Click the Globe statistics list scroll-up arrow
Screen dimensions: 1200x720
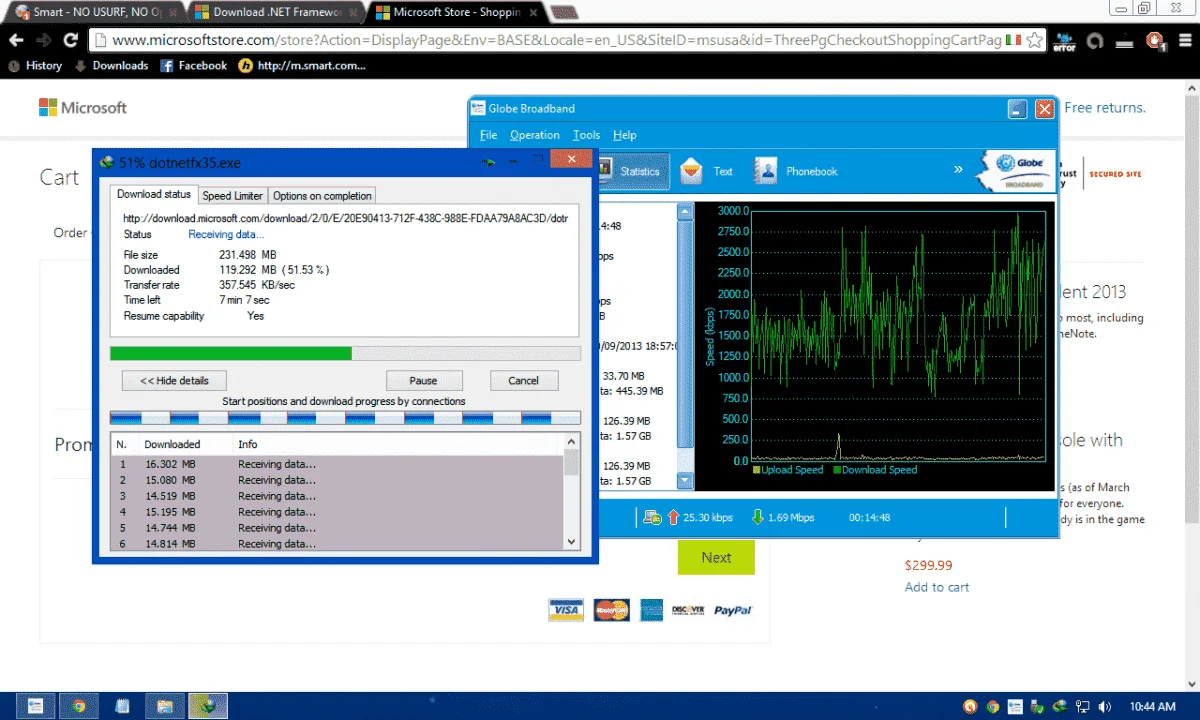click(685, 211)
